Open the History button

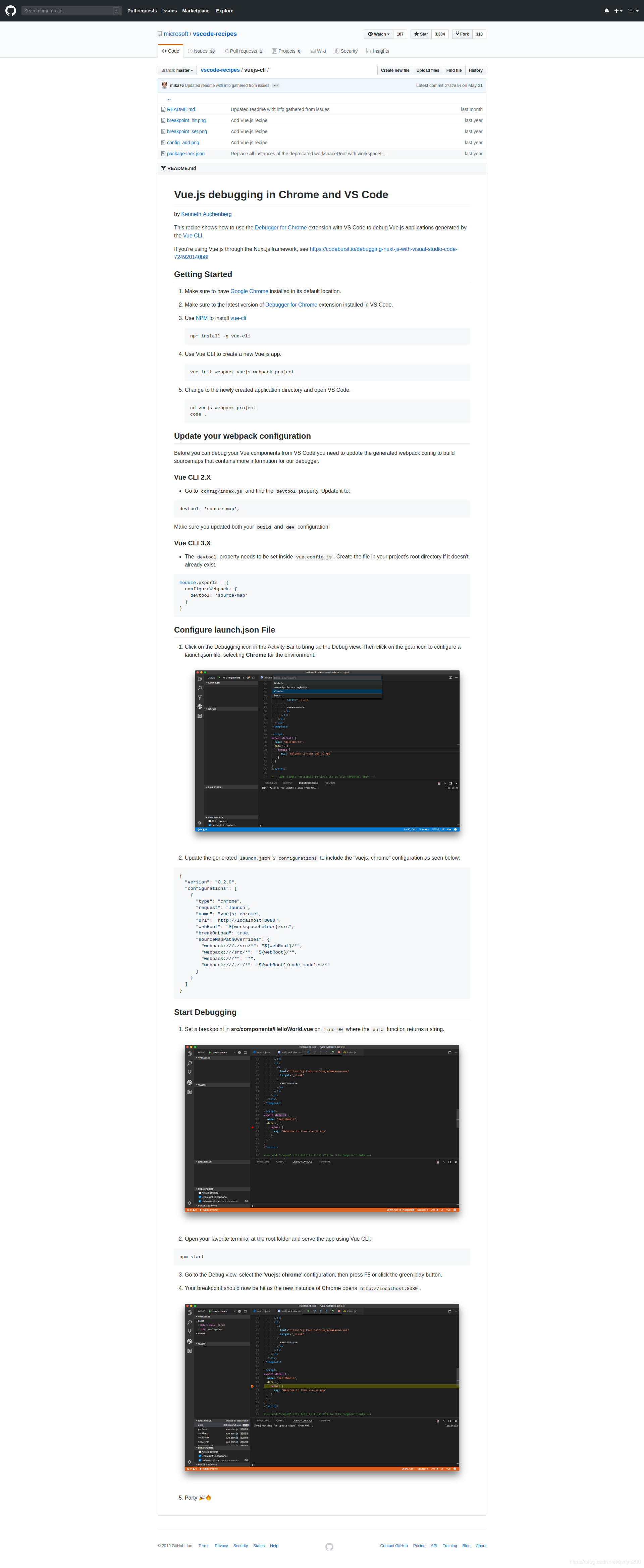475,71
